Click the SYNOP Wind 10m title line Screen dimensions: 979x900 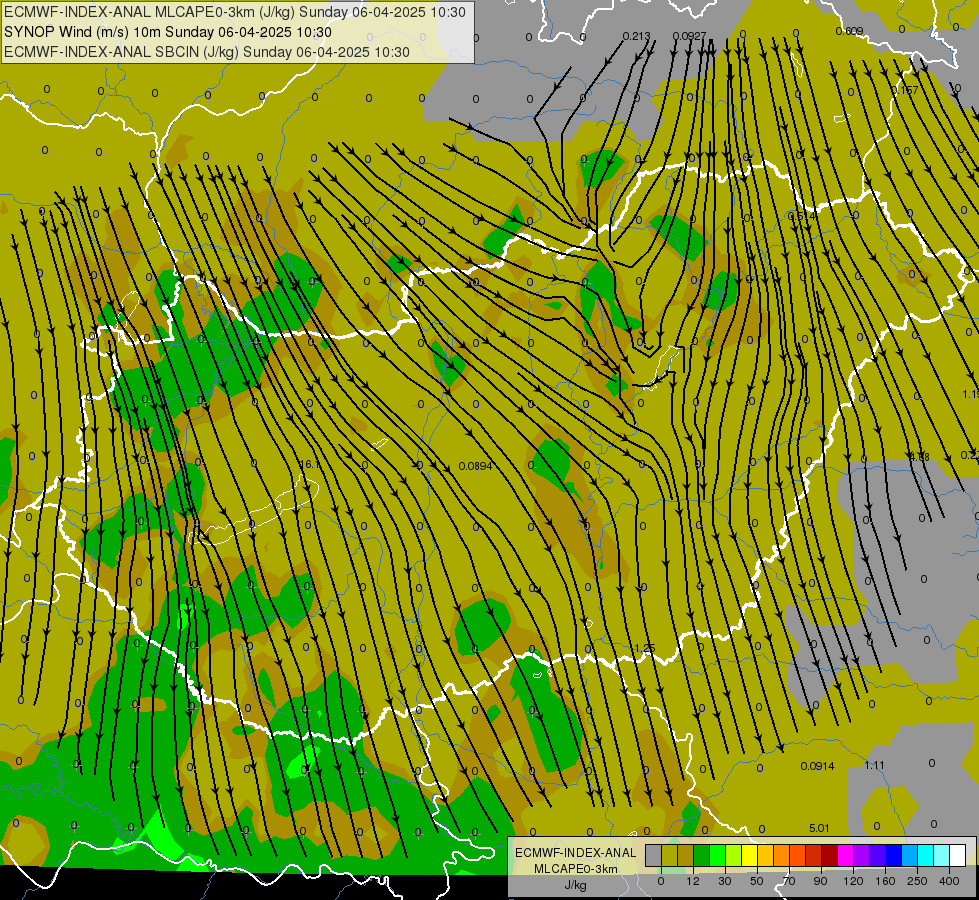[168, 32]
